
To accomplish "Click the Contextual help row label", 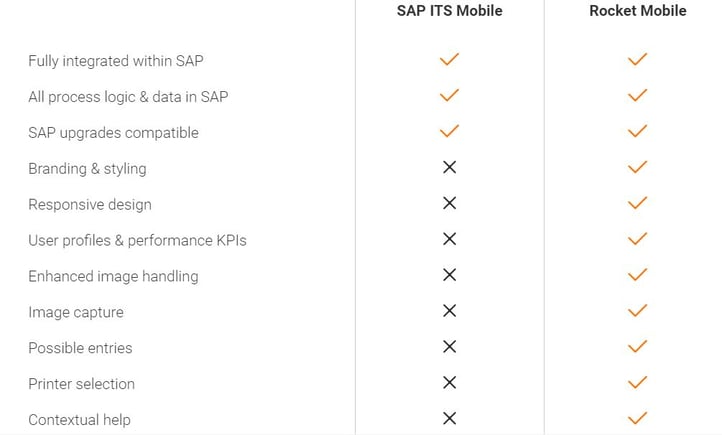I will [79, 420].
